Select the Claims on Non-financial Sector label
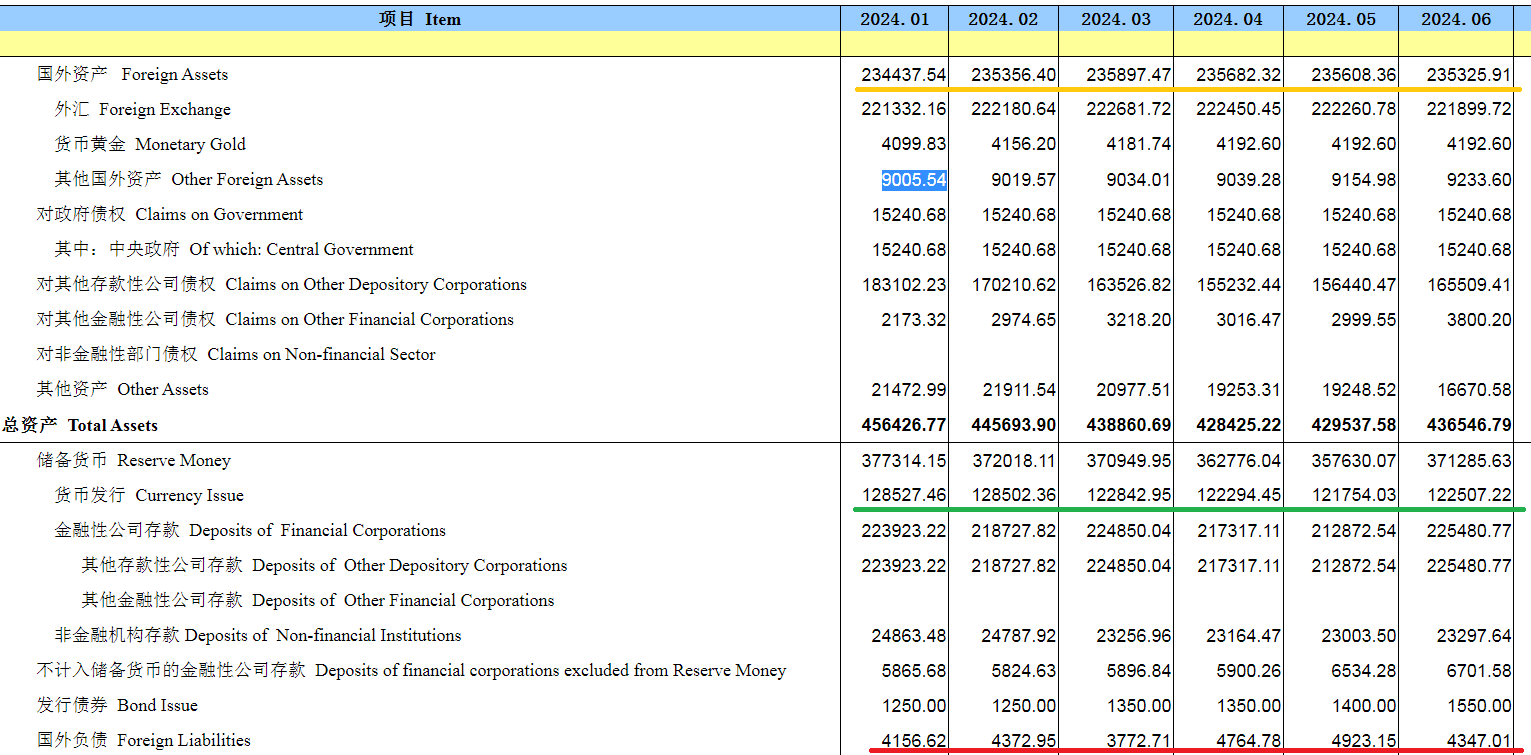Image resolution: width=1531 pixels, height=755 pixels. (236, 354)
